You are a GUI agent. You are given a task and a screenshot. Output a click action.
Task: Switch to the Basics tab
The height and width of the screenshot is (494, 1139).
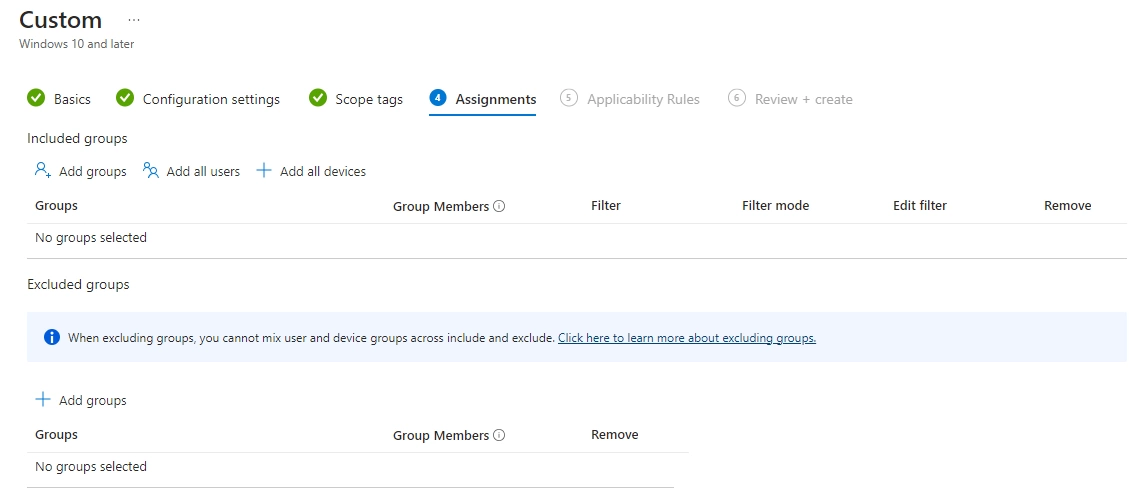point(72,99)
